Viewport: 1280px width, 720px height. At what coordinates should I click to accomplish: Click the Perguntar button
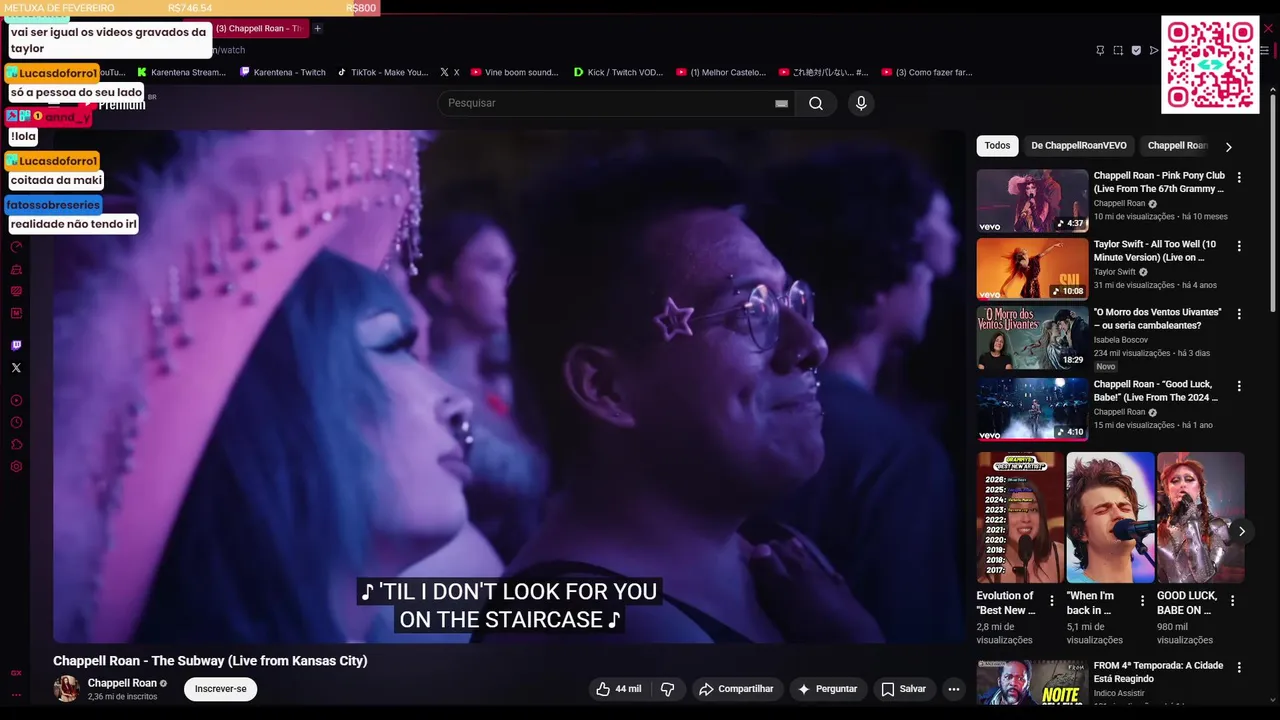click(827, 689)
